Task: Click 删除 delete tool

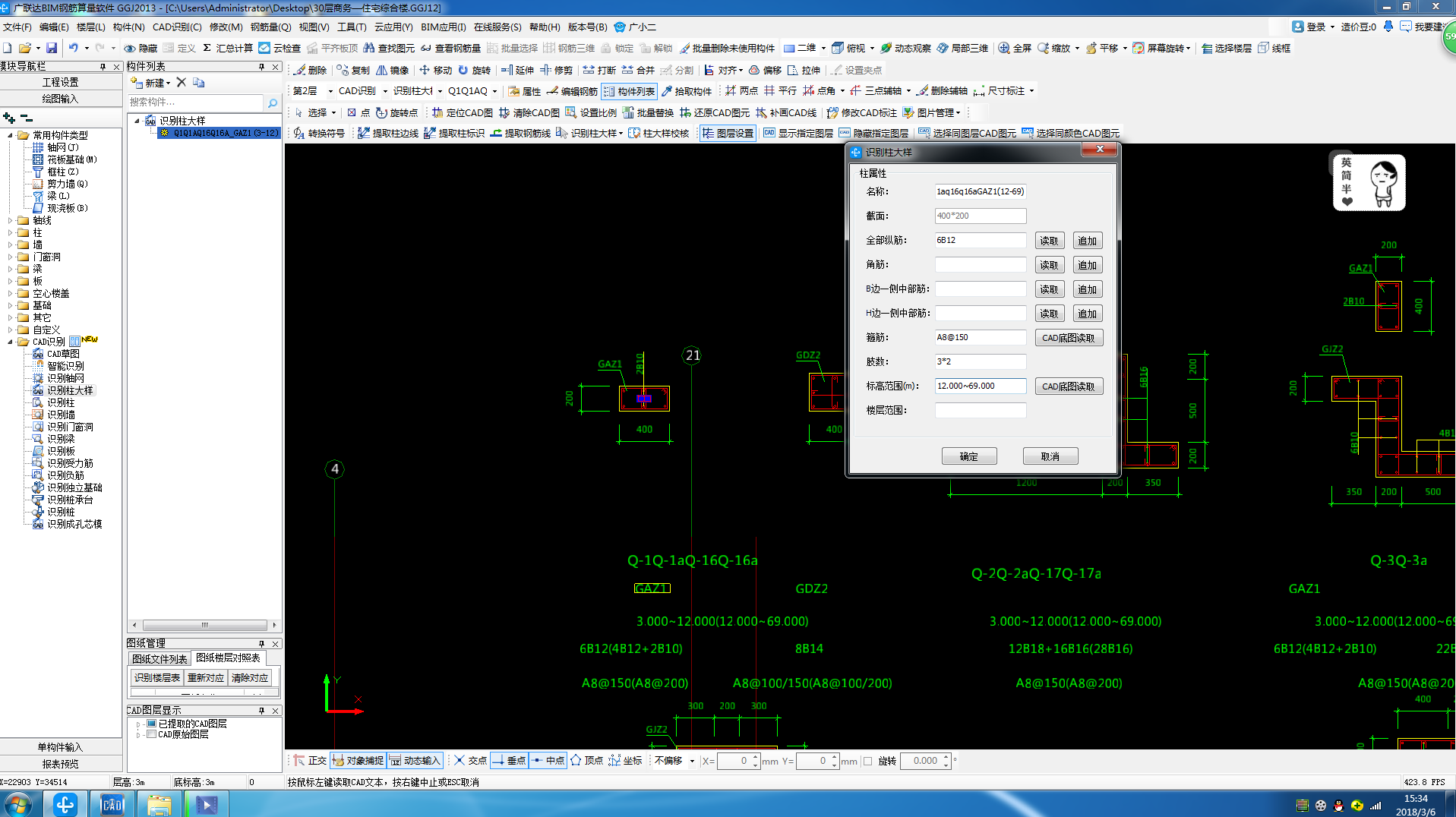Action: pos(311,70)
